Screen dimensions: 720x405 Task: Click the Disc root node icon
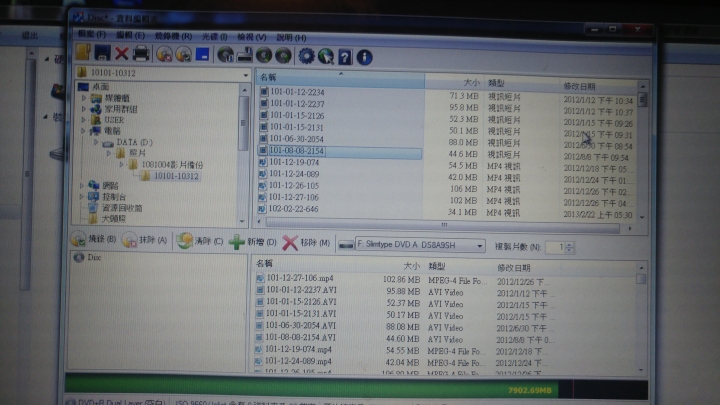pos(79,257)
